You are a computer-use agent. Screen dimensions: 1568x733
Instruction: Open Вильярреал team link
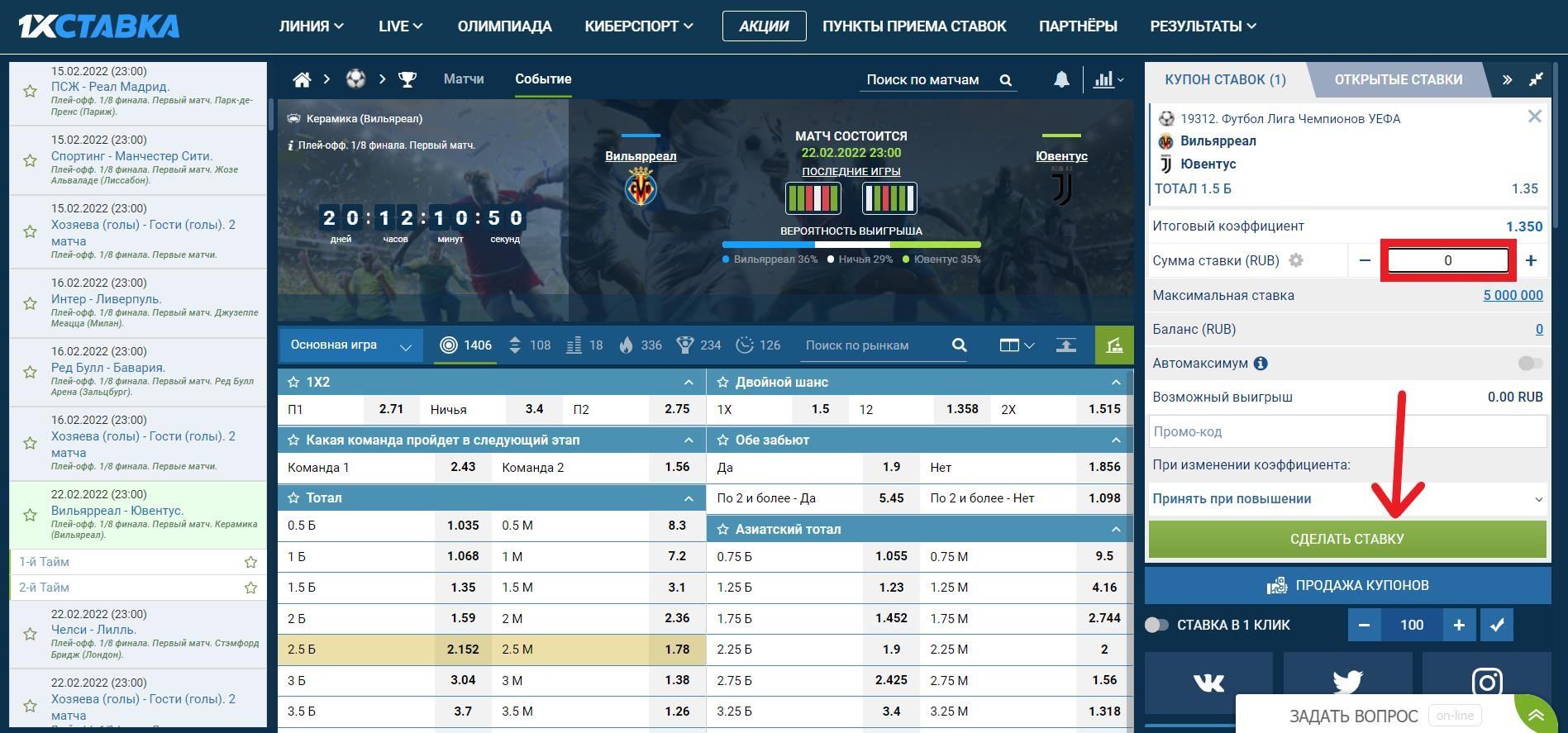pos(641,155)
